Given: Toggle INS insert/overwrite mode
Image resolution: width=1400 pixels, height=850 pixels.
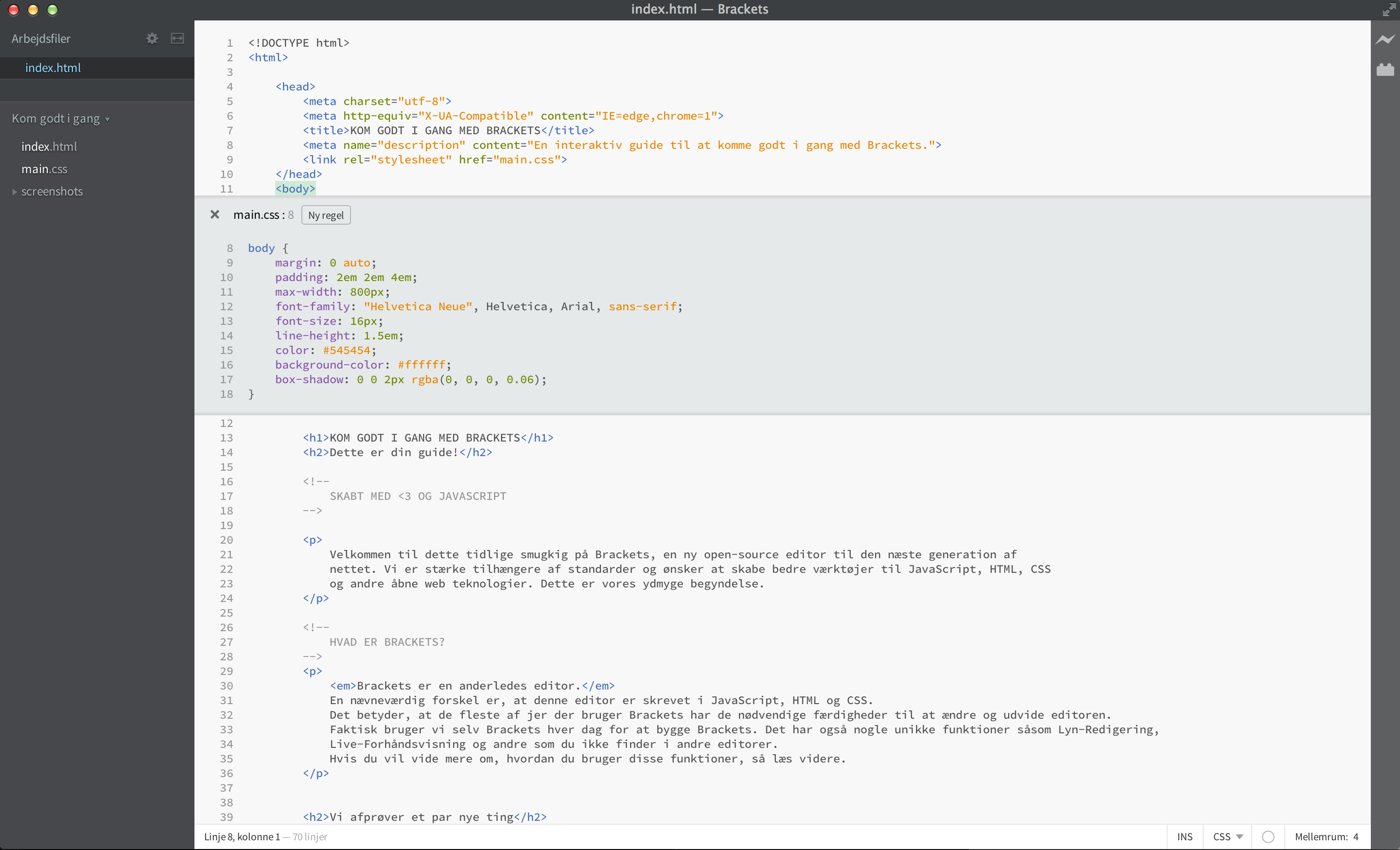Looking at the screenshot, I should point(1185,837).
